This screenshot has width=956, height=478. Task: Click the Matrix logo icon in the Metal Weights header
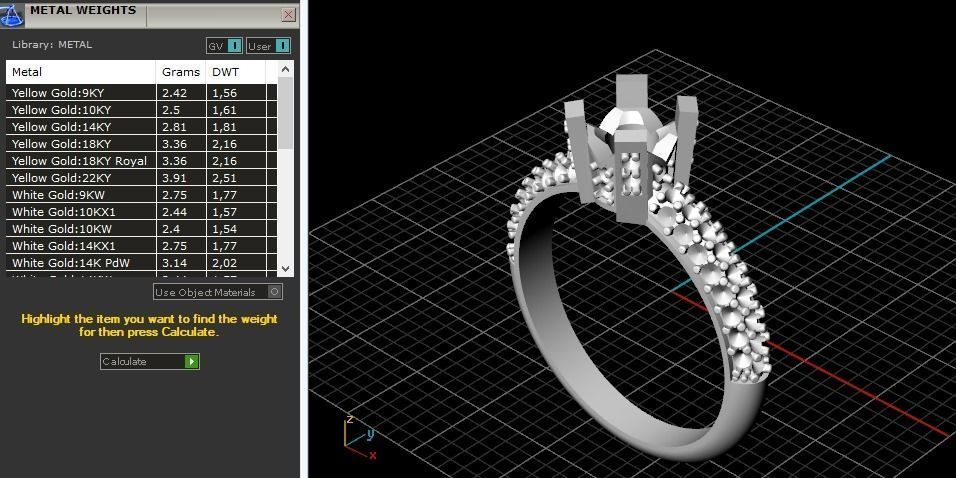(12, 15)
